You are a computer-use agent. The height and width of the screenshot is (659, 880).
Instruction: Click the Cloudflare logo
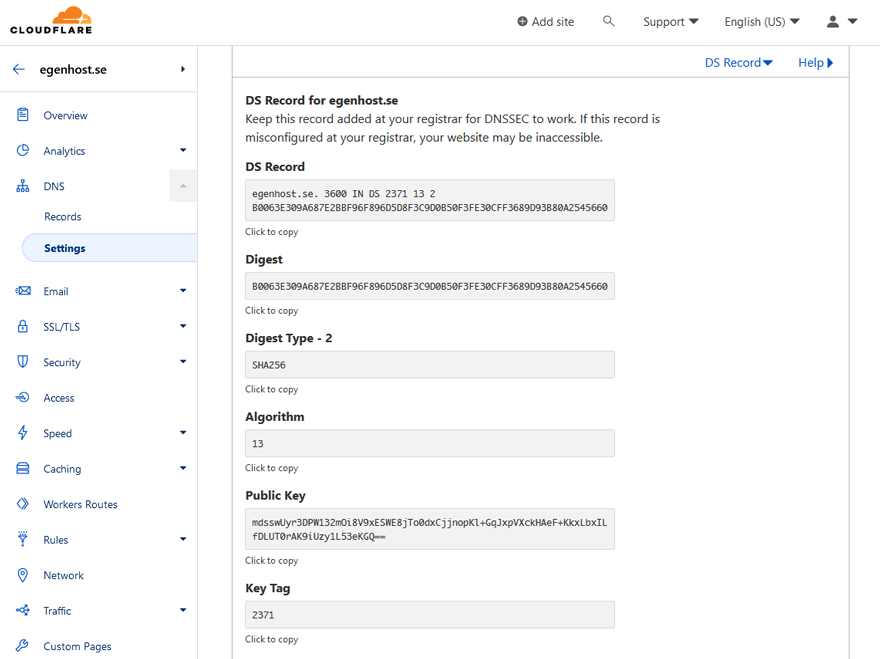[x=51, y=21]
